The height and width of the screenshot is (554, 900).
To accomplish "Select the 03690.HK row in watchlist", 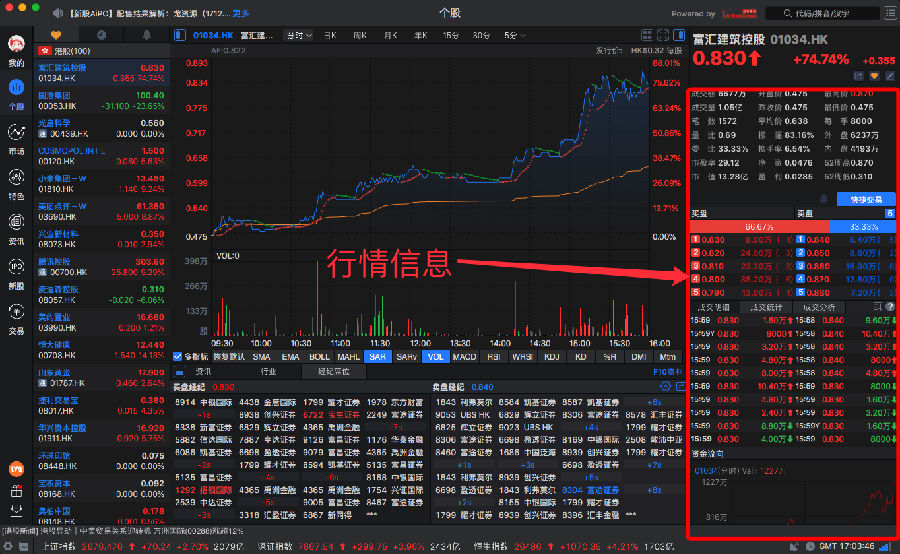I will coord(102,211).
